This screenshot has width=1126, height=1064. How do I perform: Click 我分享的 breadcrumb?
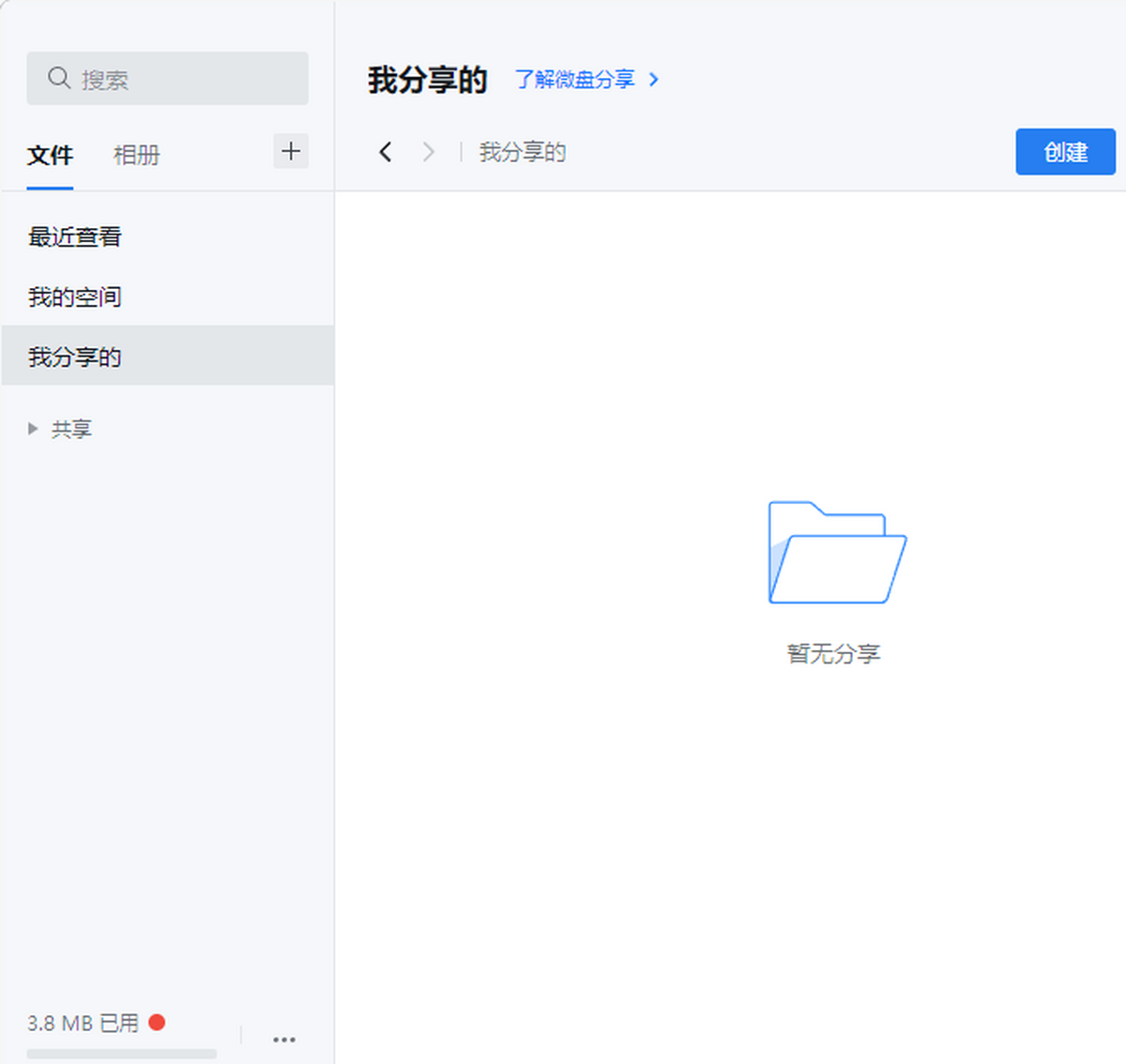[523, 152]
